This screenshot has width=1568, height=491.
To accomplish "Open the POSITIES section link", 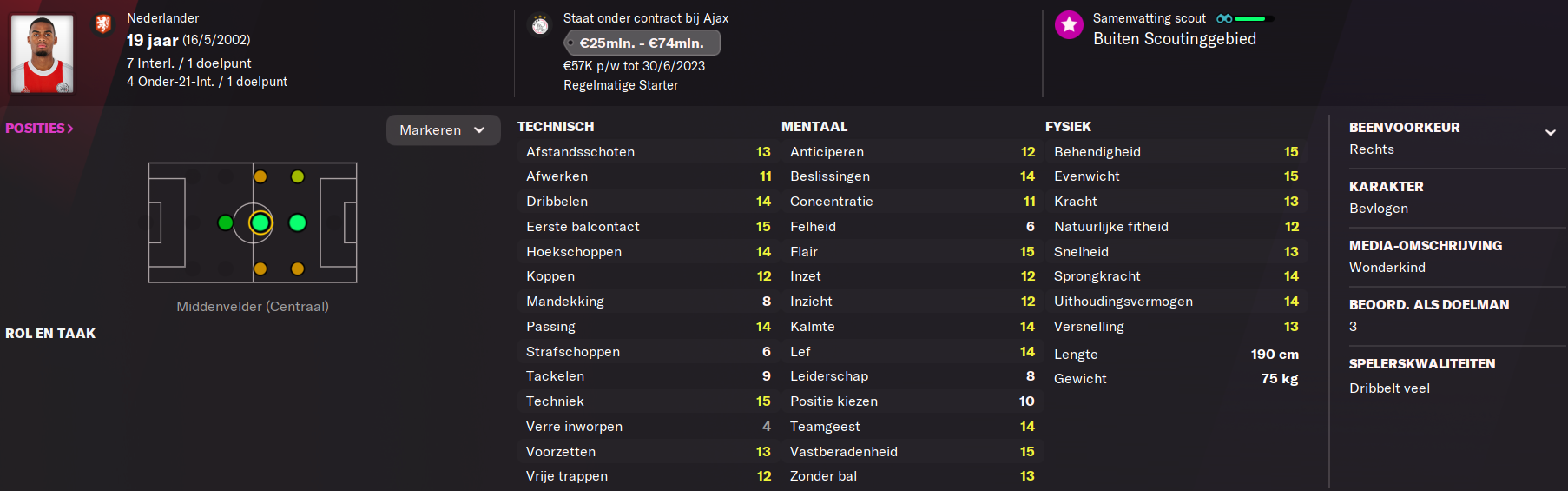I will 39,129.
